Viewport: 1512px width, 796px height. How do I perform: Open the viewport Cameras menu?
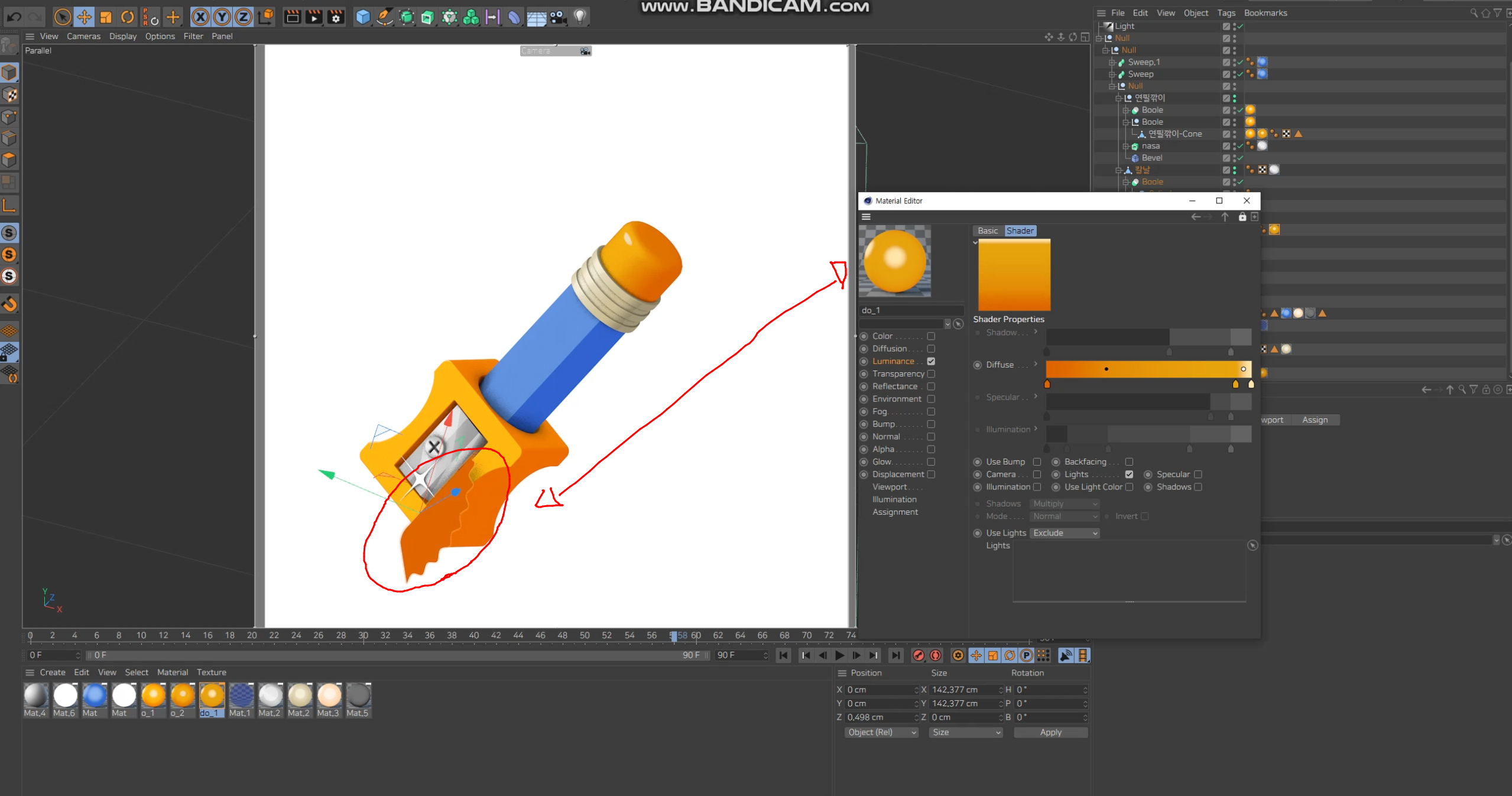83,37
